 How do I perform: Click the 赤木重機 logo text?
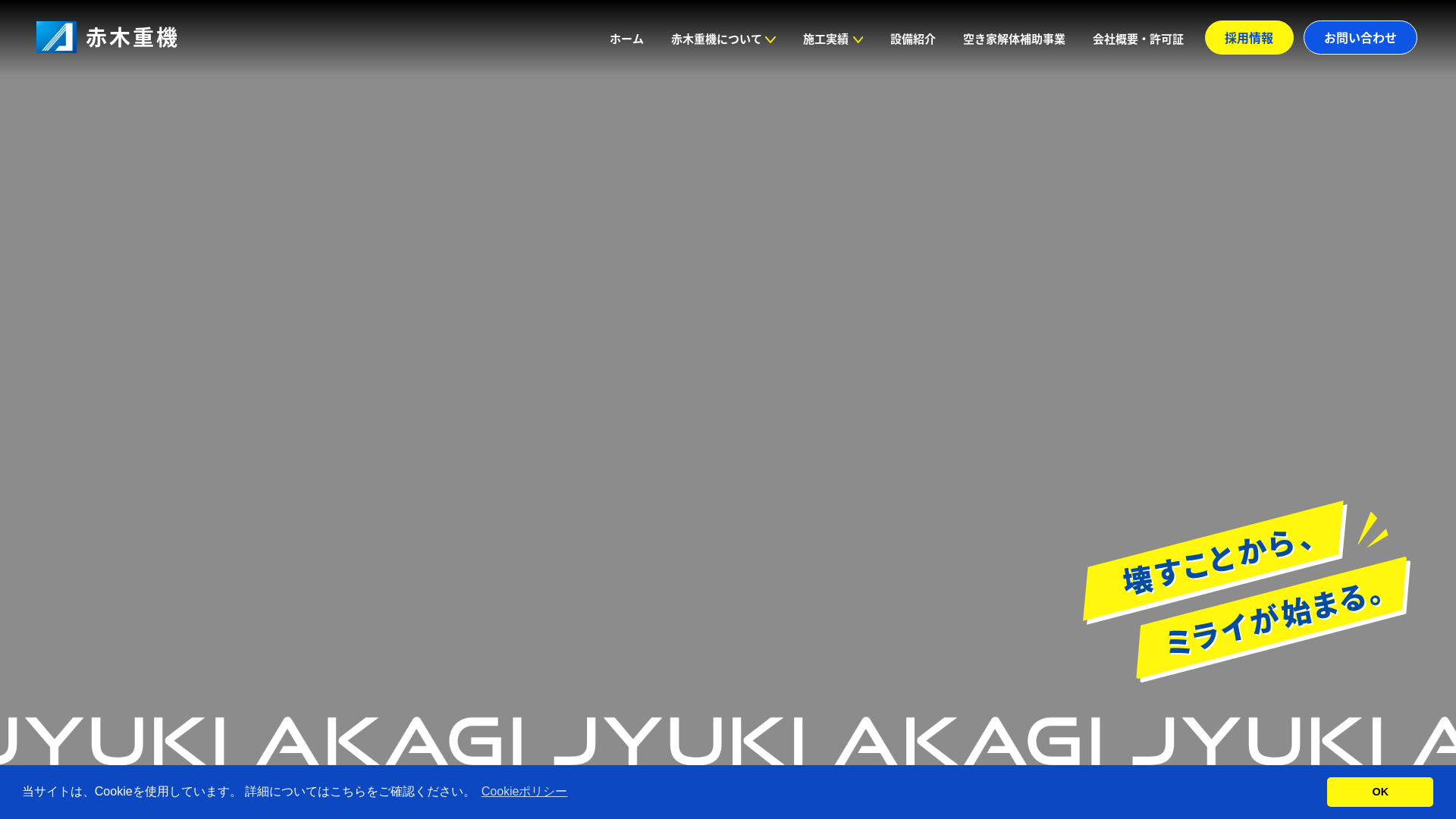tap(131, 37)
